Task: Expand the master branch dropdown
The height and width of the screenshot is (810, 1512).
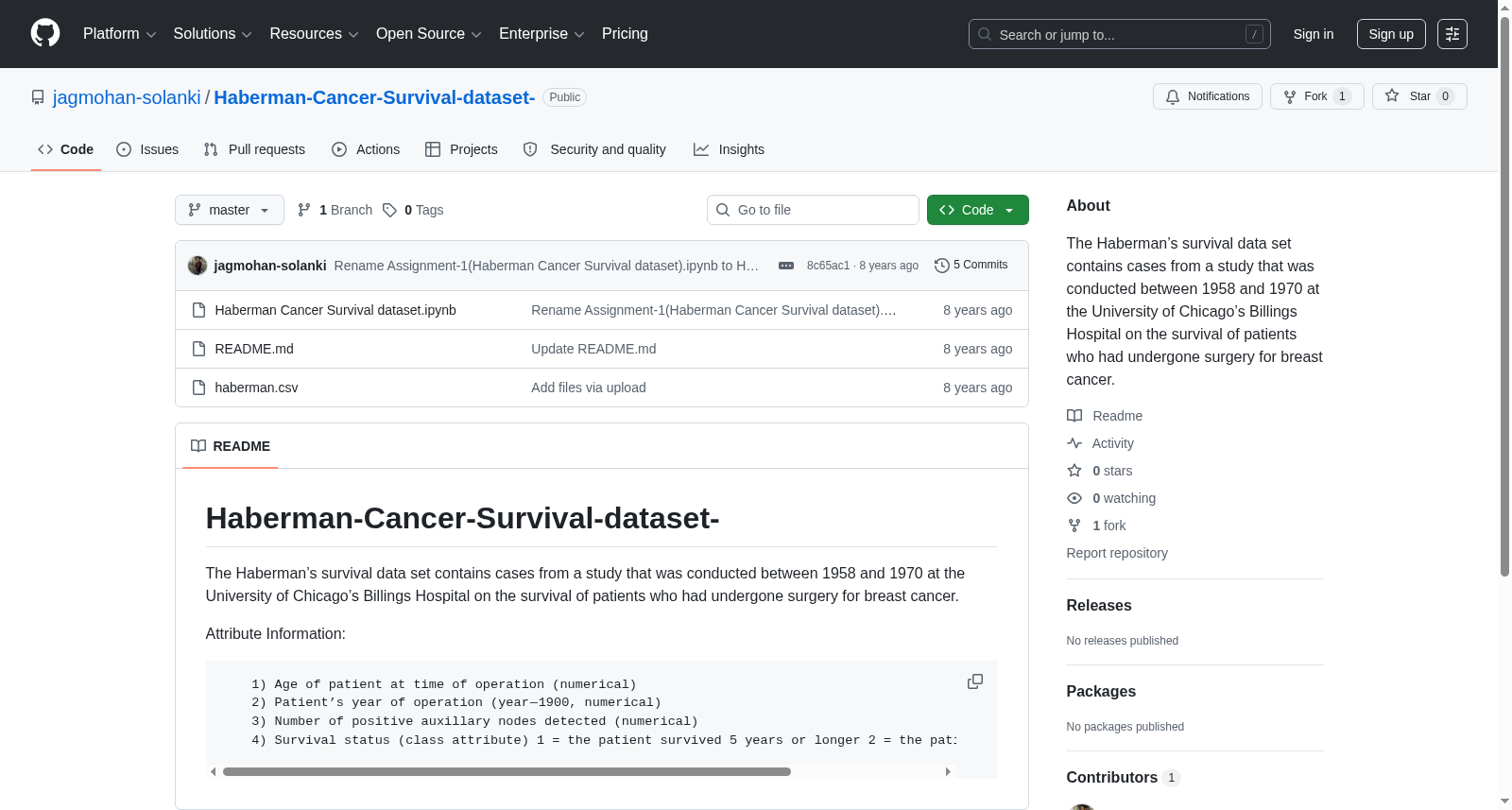Action: 230,210
